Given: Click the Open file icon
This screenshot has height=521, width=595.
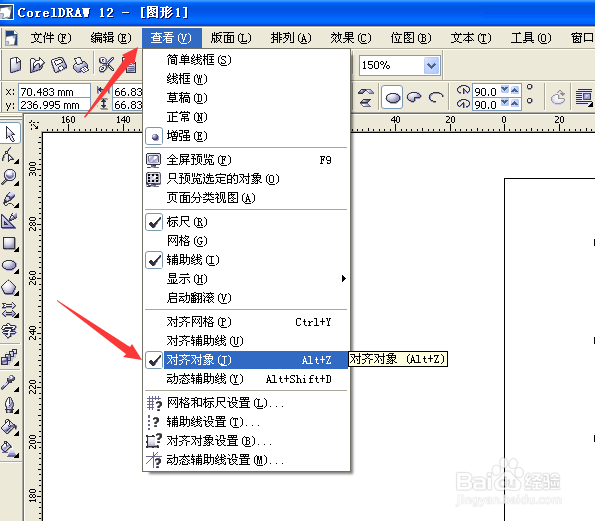Looking at the screenshot, I should click(37, 65).
